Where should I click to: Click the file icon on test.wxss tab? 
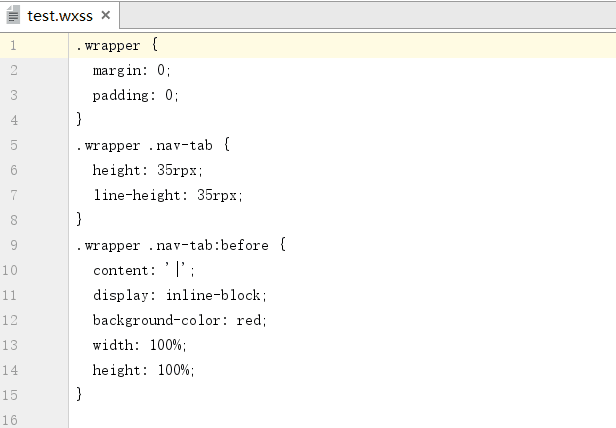(x=13, y=15)
